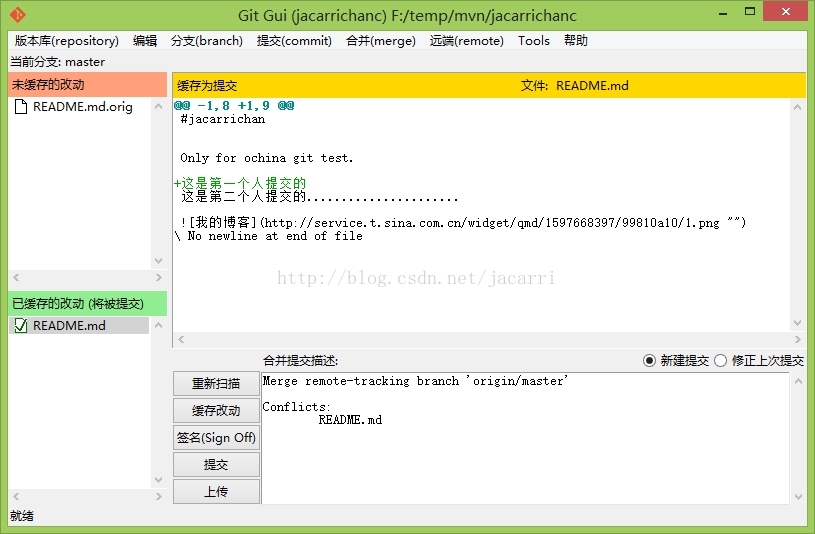Click the '#jacarrichan' line in the diff
Viewport: 815px width, 534px height.
tap(222, 119)
